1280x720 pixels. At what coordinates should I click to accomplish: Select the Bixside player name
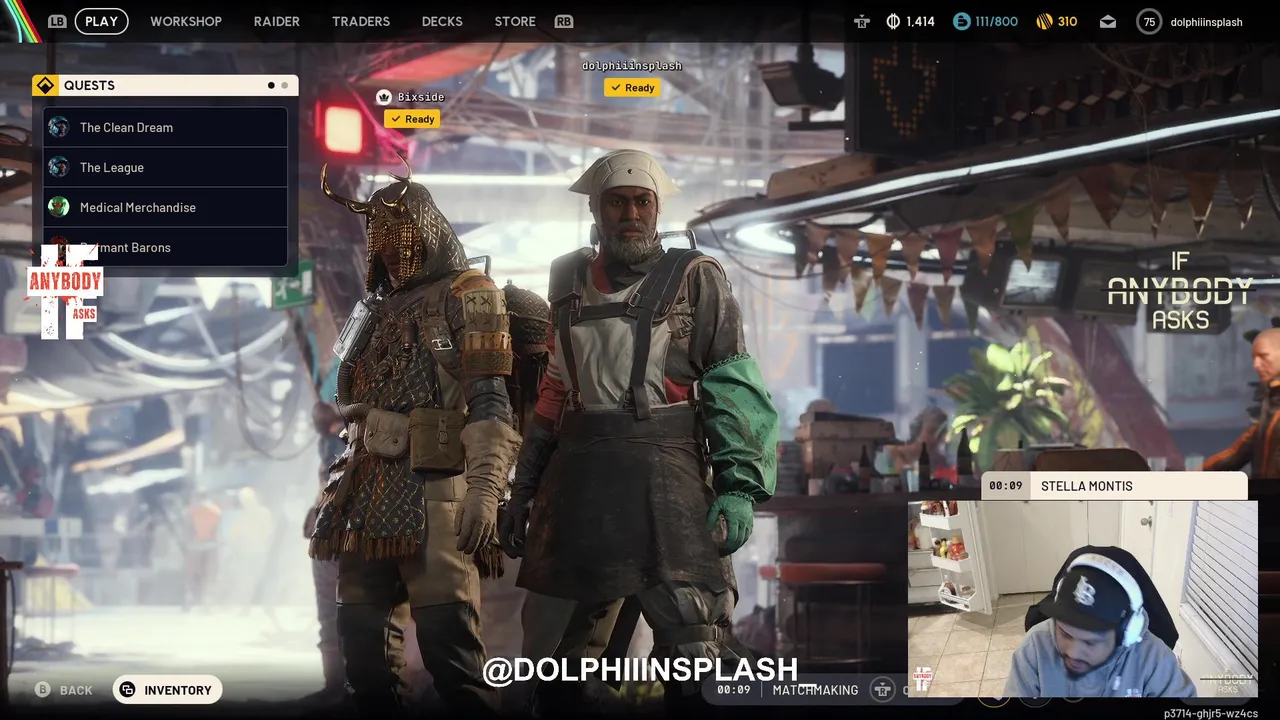click(420, 97)
